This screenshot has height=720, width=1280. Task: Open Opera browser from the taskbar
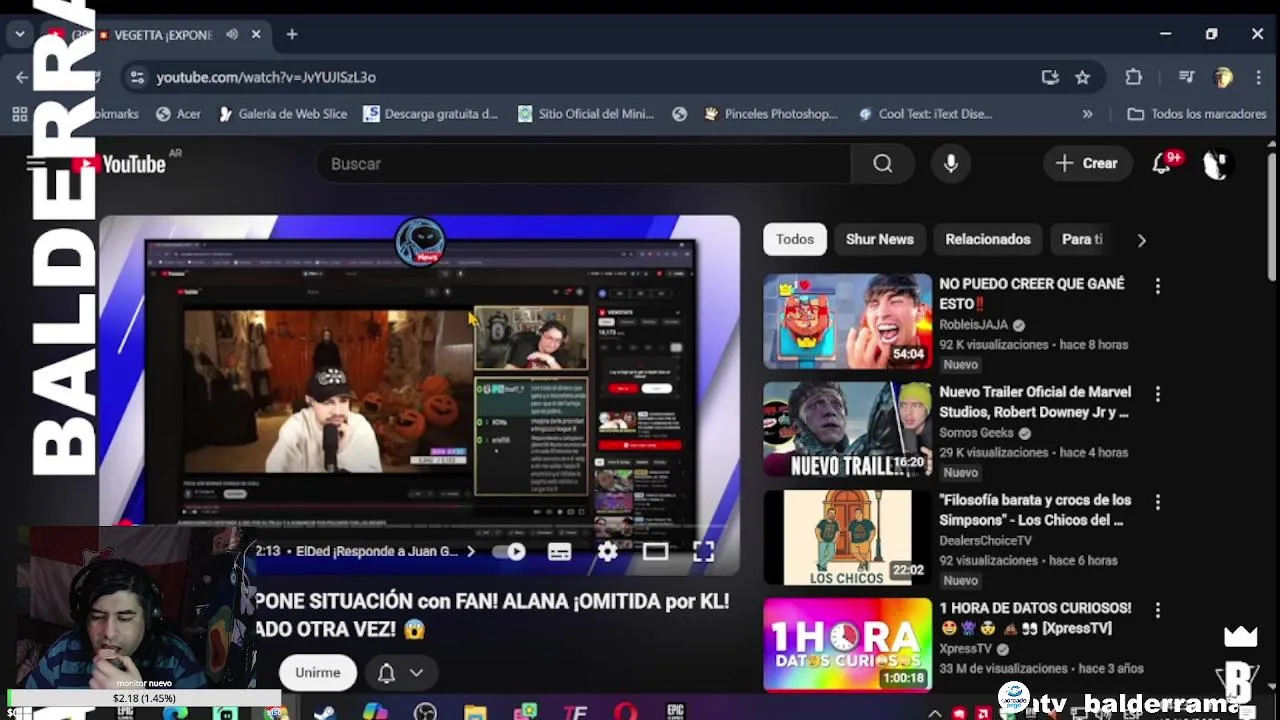pyautogui.click(x=626, y=712)
